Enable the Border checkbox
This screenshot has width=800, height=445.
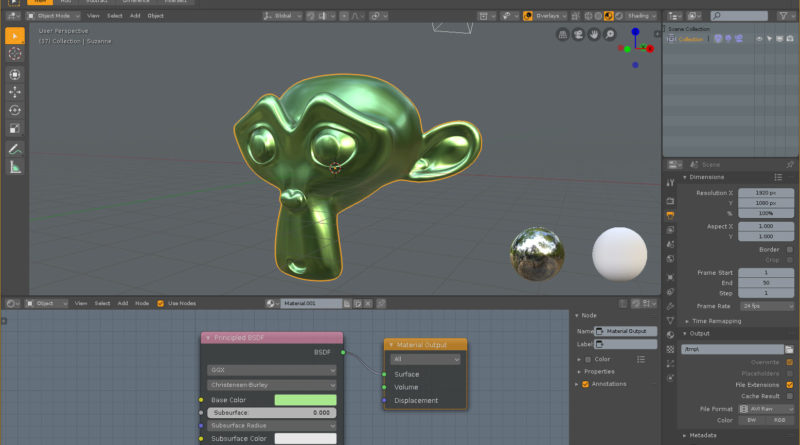(790, 250)
